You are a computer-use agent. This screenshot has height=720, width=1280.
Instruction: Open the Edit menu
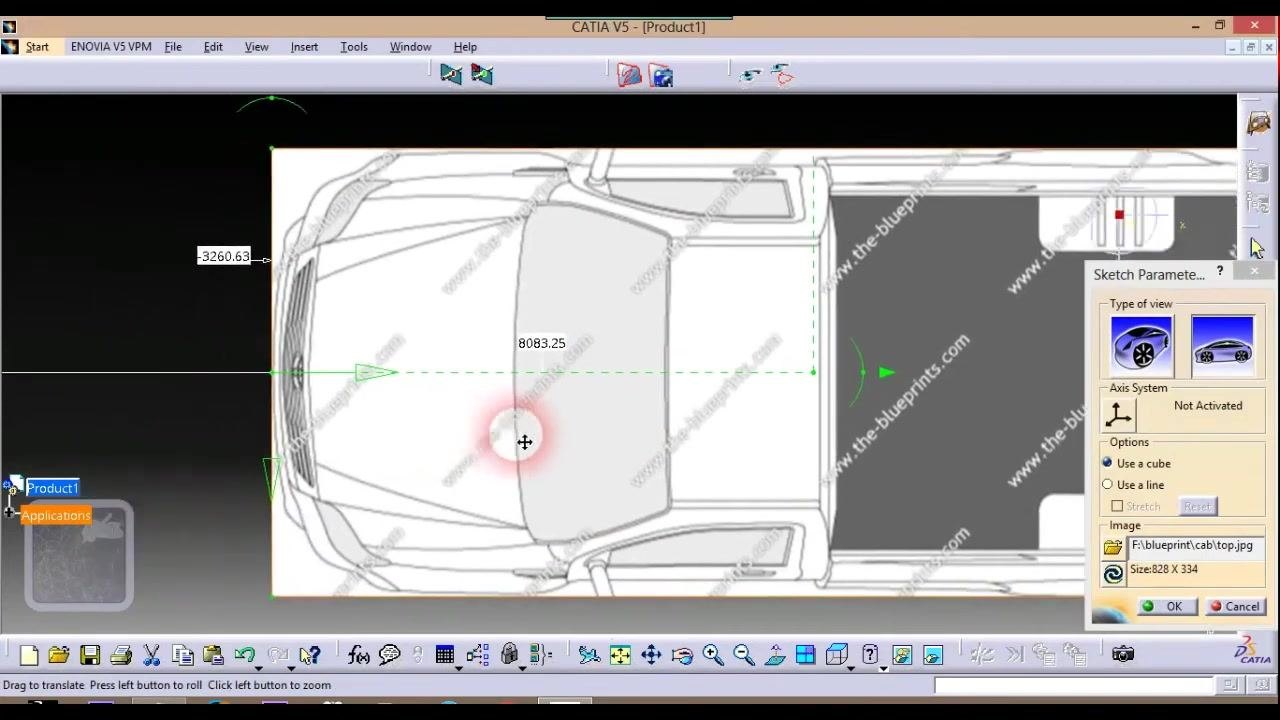(x=213, y=47)
